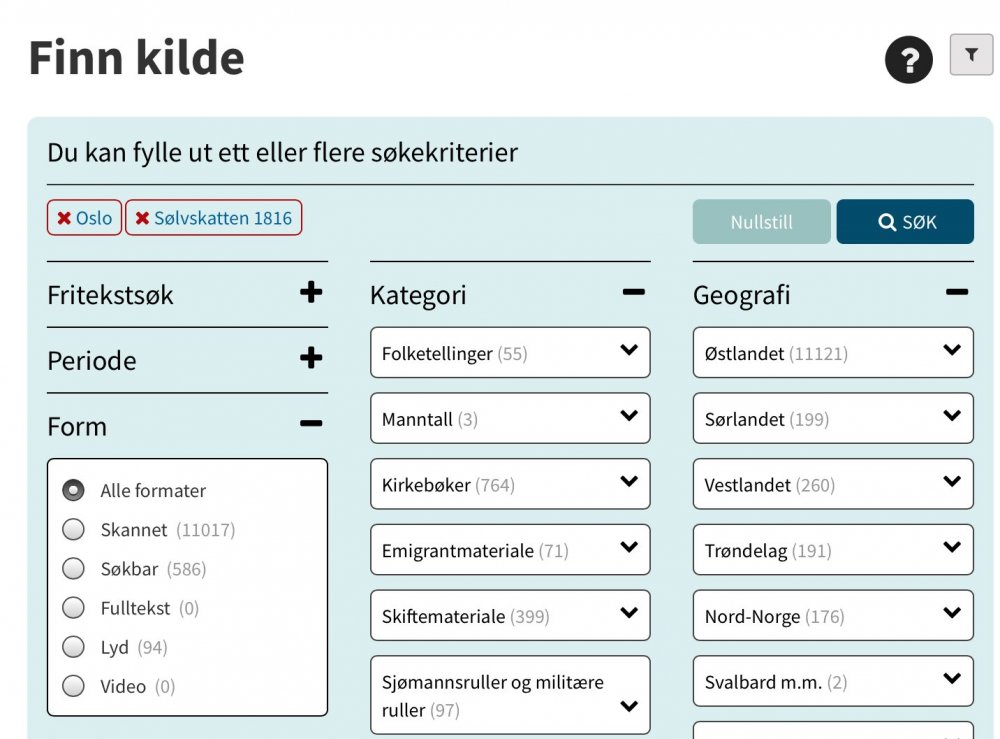
Task: Expand the Fritekstsøk section
Action: [x=311, y=293]
